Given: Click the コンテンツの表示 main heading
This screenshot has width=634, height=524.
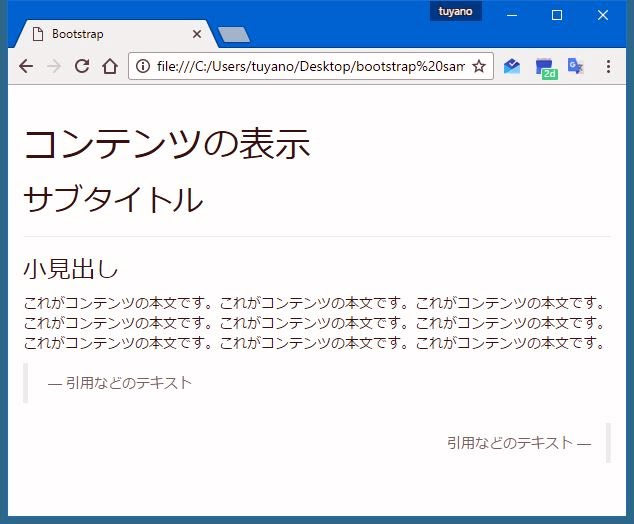Looking at the screenshot, I should coord(166,145).
